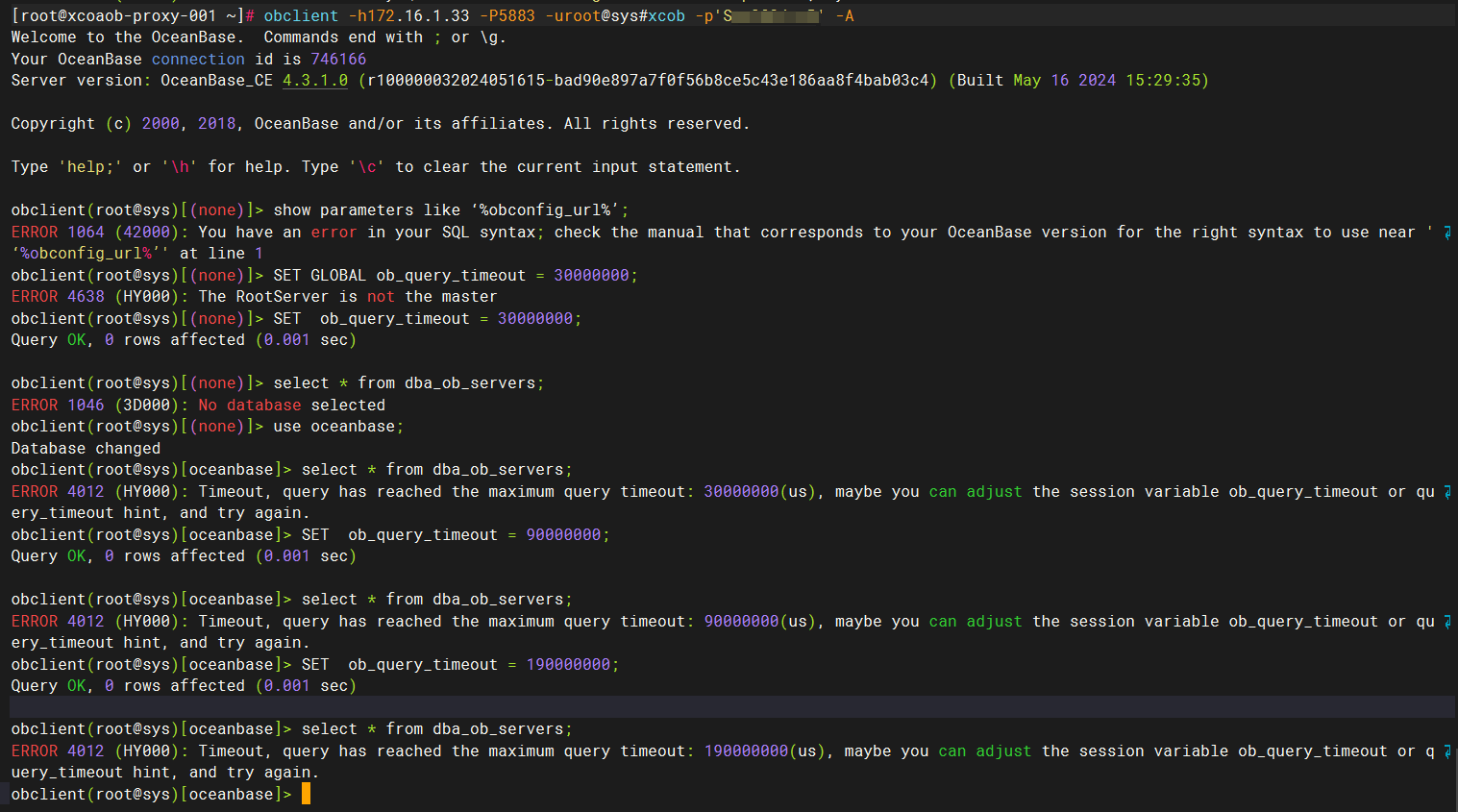
Task: Click the ERROR 1046 No database selected line
Action: [x=198, y=405]
